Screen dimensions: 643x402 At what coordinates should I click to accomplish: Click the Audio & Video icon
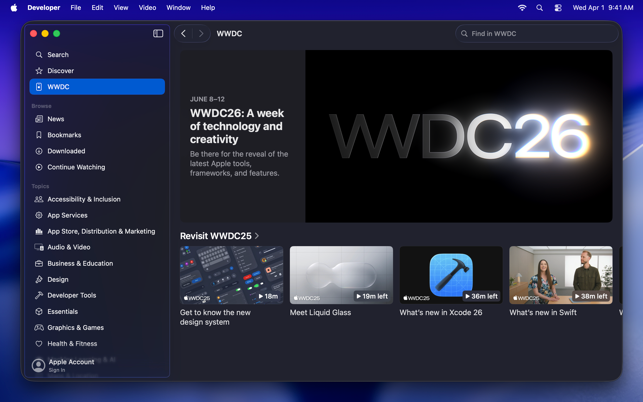pyautogui.click(x=39, y=247)
